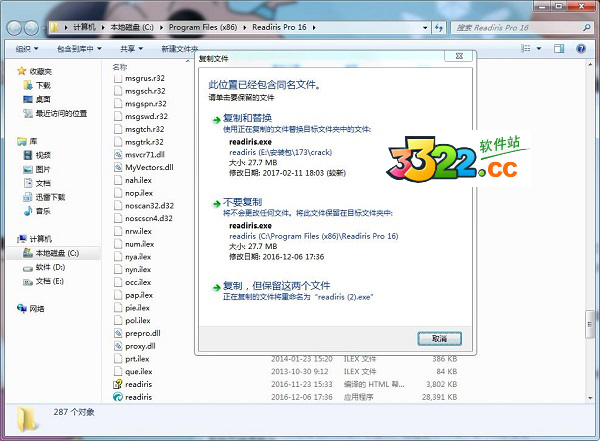Click 计算机 in the address breadcrumb
This screenshot has height=441, width=600.
point(84,27)
